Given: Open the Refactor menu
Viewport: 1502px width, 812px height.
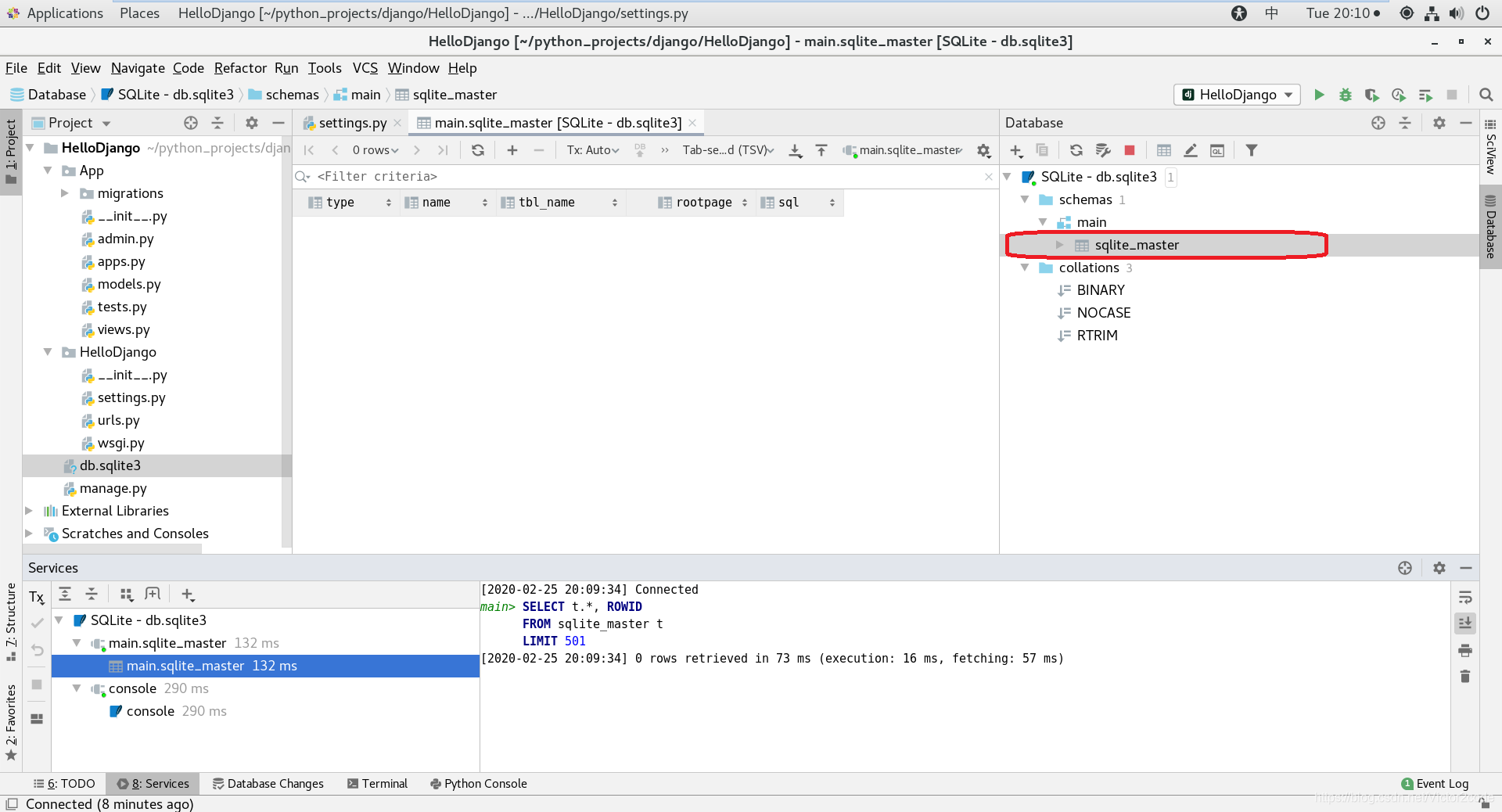Looking at the screenshot, I should tap(240, 68).
